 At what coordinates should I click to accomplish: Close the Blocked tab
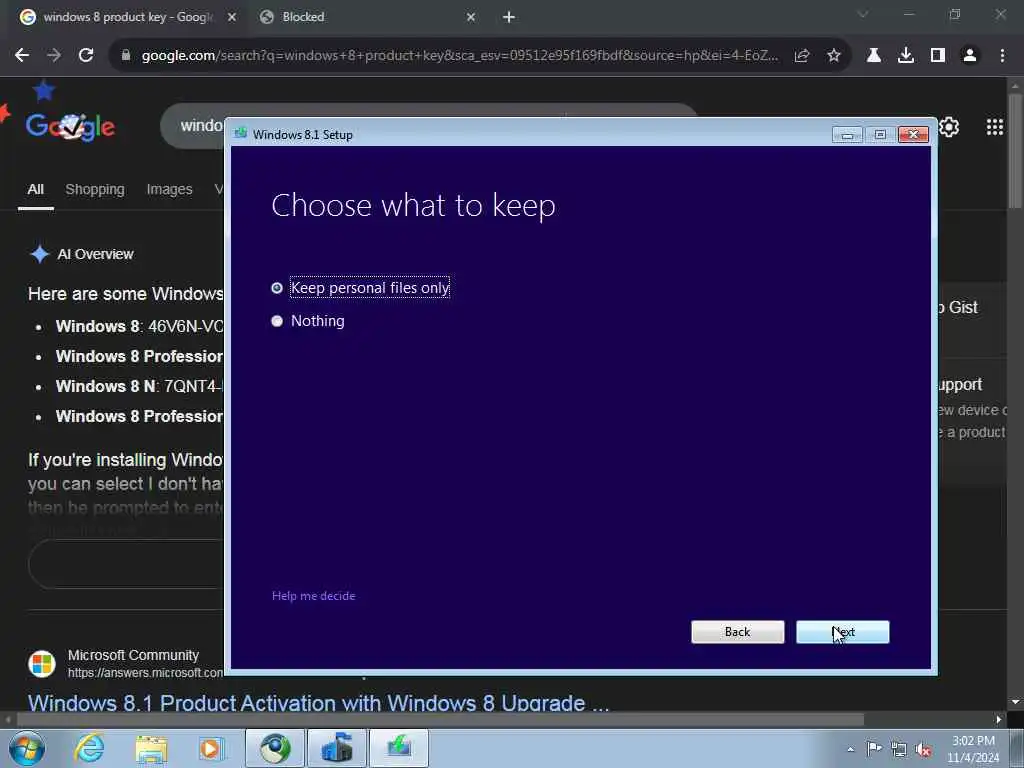coord(471,17)
